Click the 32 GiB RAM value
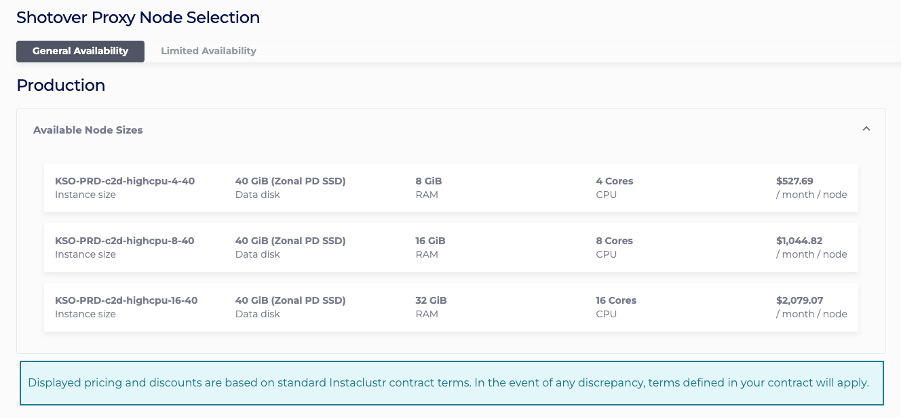902x418 pixels. point(430,300)
